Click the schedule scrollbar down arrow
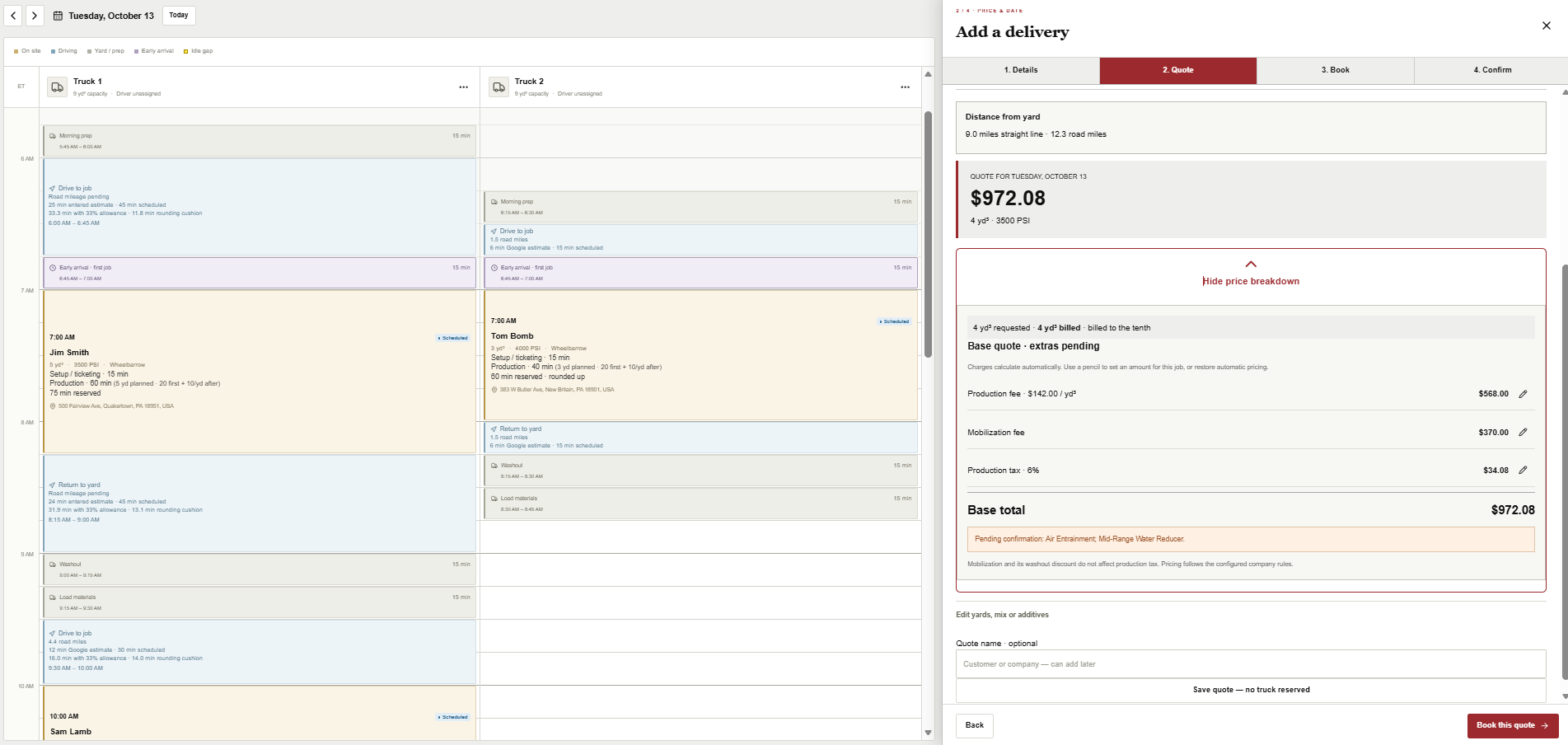Image resolution: width=1568 pixels, height=745 pixels. (x=928, y=733)
